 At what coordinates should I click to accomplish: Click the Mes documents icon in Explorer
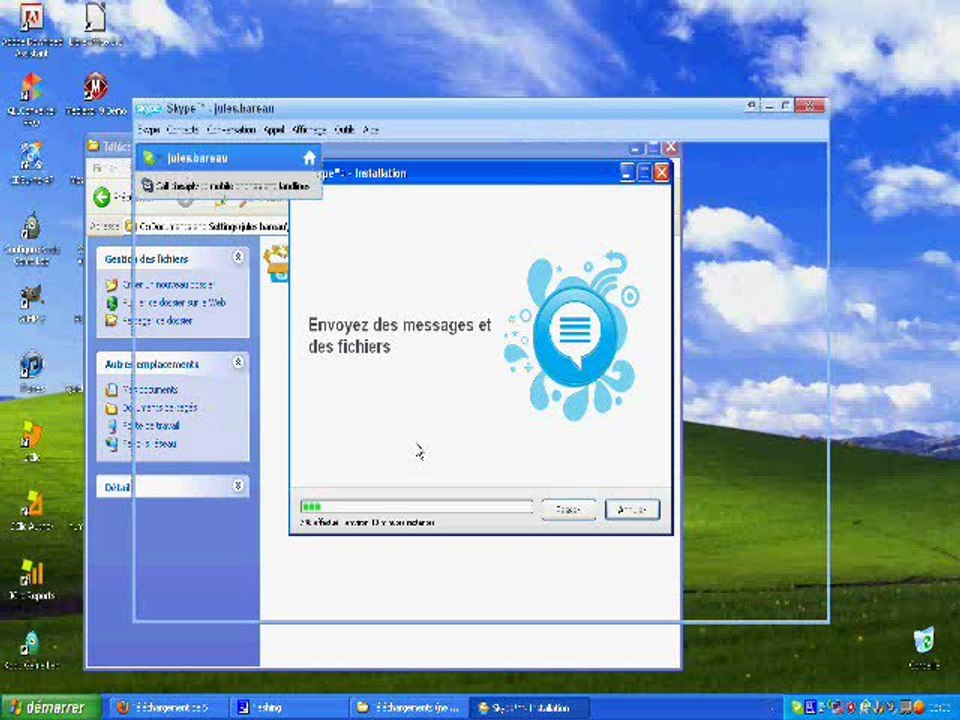[111, 389]
